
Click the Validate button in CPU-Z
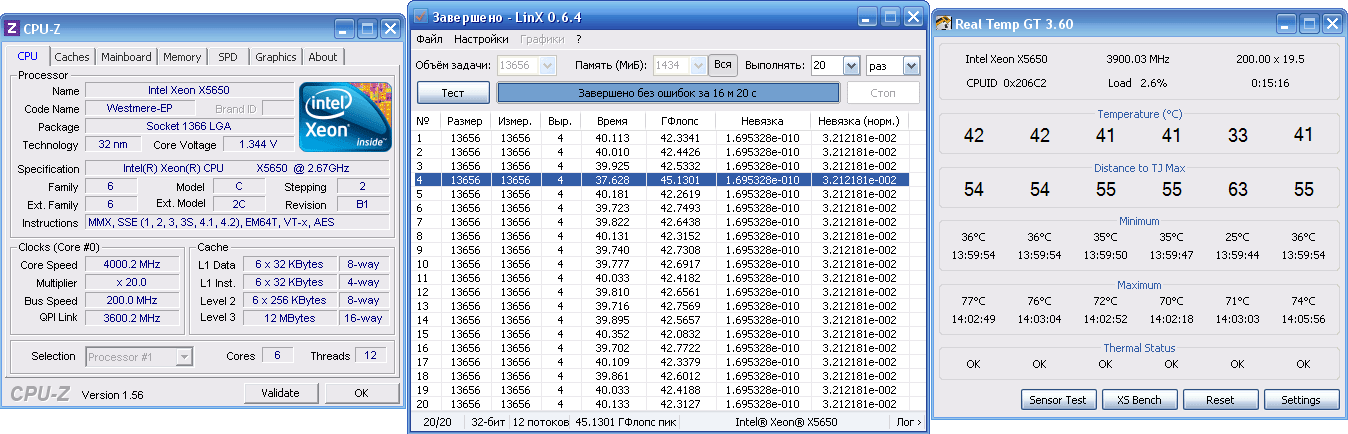pyautogui.click(x=281, y=393)
